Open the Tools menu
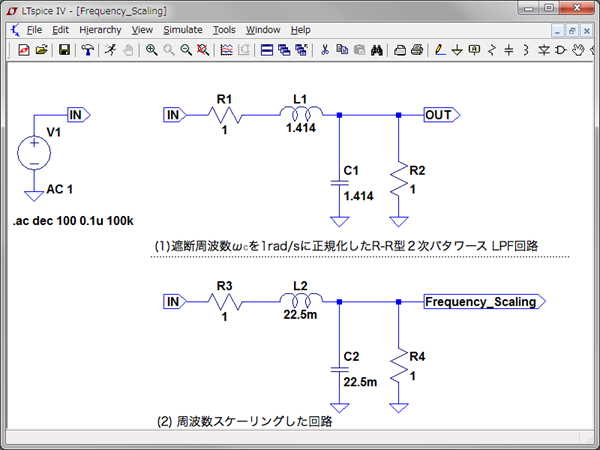The height and width of the screenshot is (450, 600). click(224, 30)
